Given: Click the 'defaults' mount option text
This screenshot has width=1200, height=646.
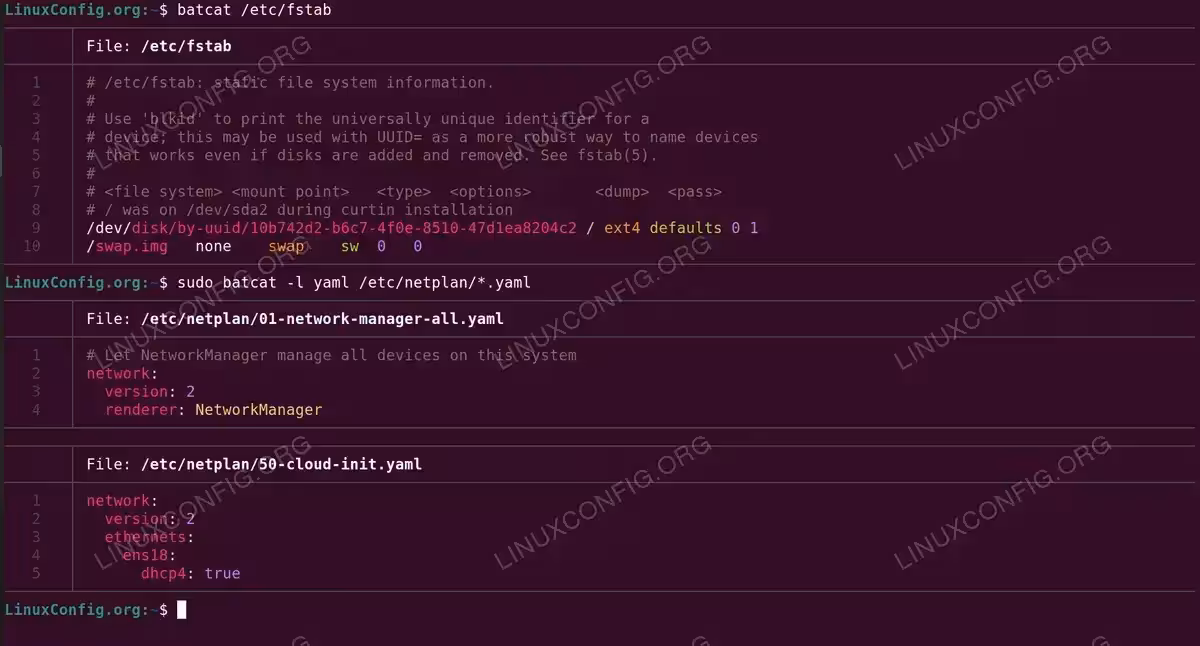Looking at the screenshot, I should coord(686,228).
